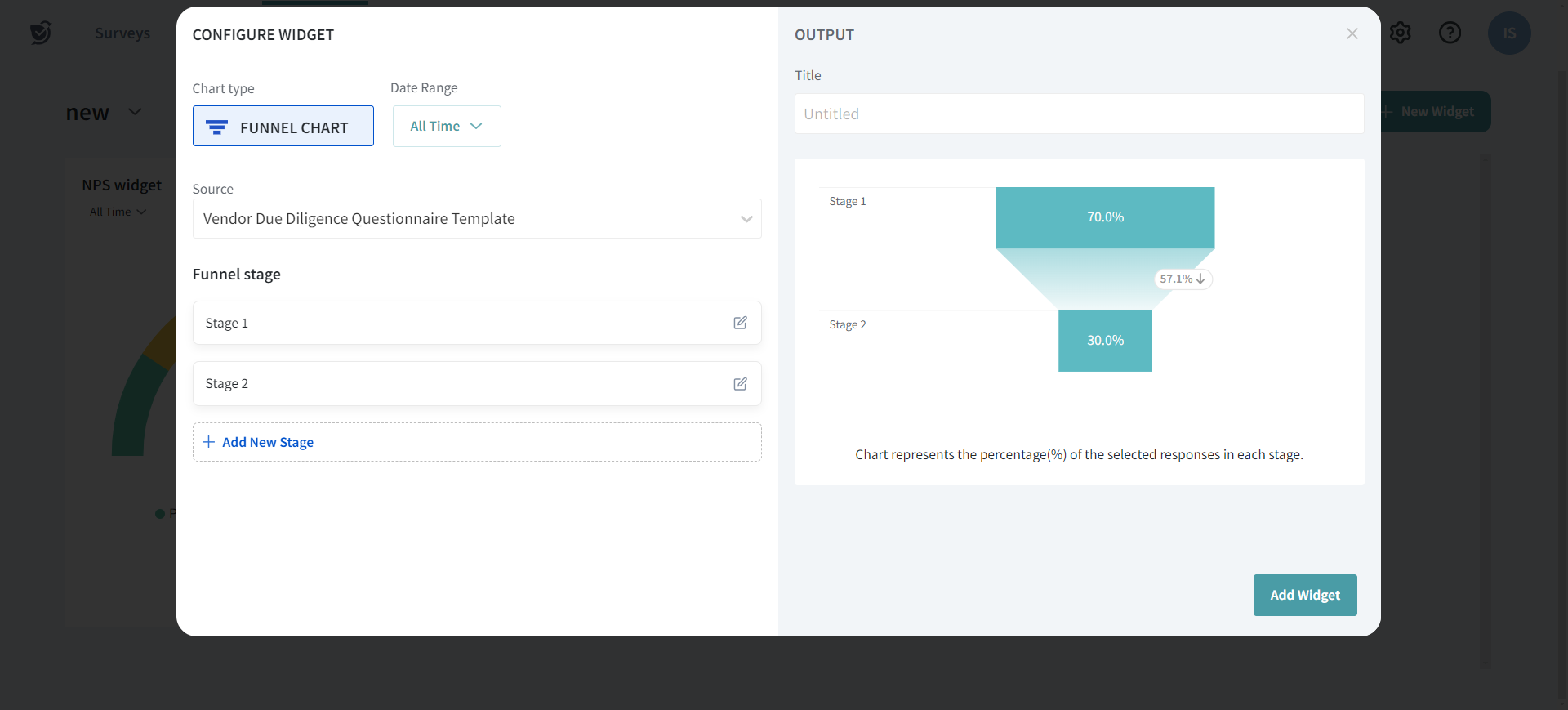Click the app logo in top bar
The height and width of the screenshot is (710, 1568).
click(40, 33)
